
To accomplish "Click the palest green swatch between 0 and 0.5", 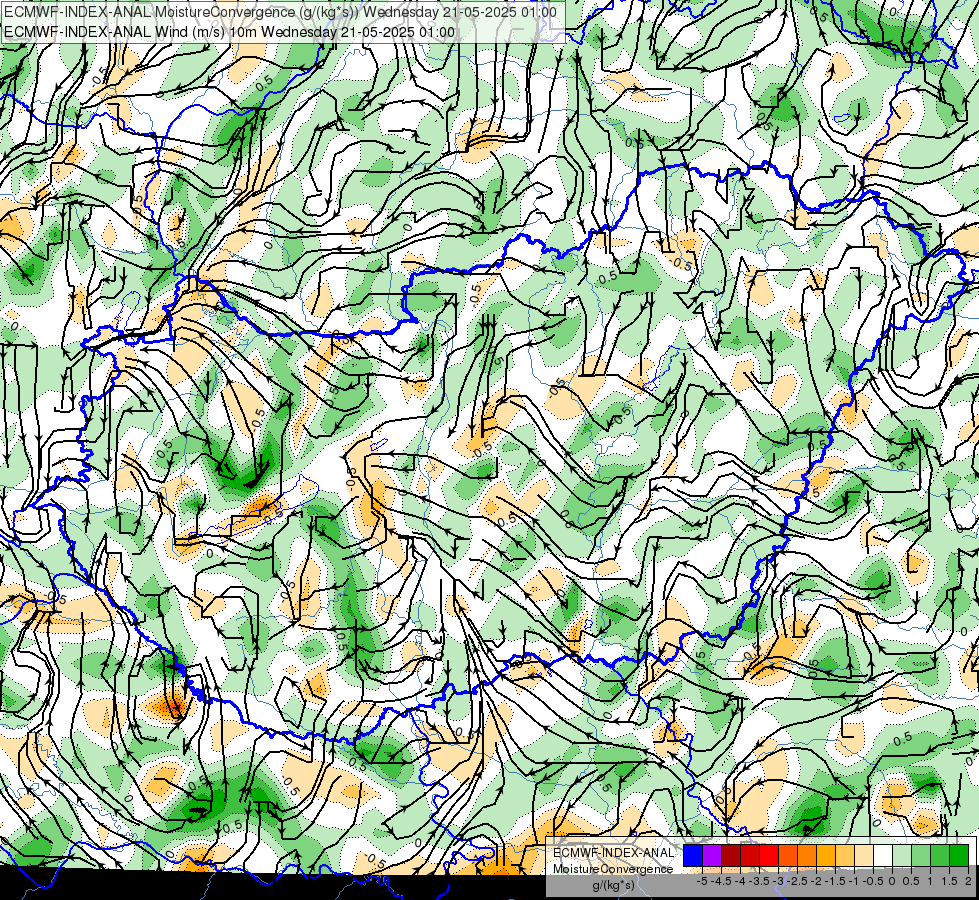I will tap(902, 856).
